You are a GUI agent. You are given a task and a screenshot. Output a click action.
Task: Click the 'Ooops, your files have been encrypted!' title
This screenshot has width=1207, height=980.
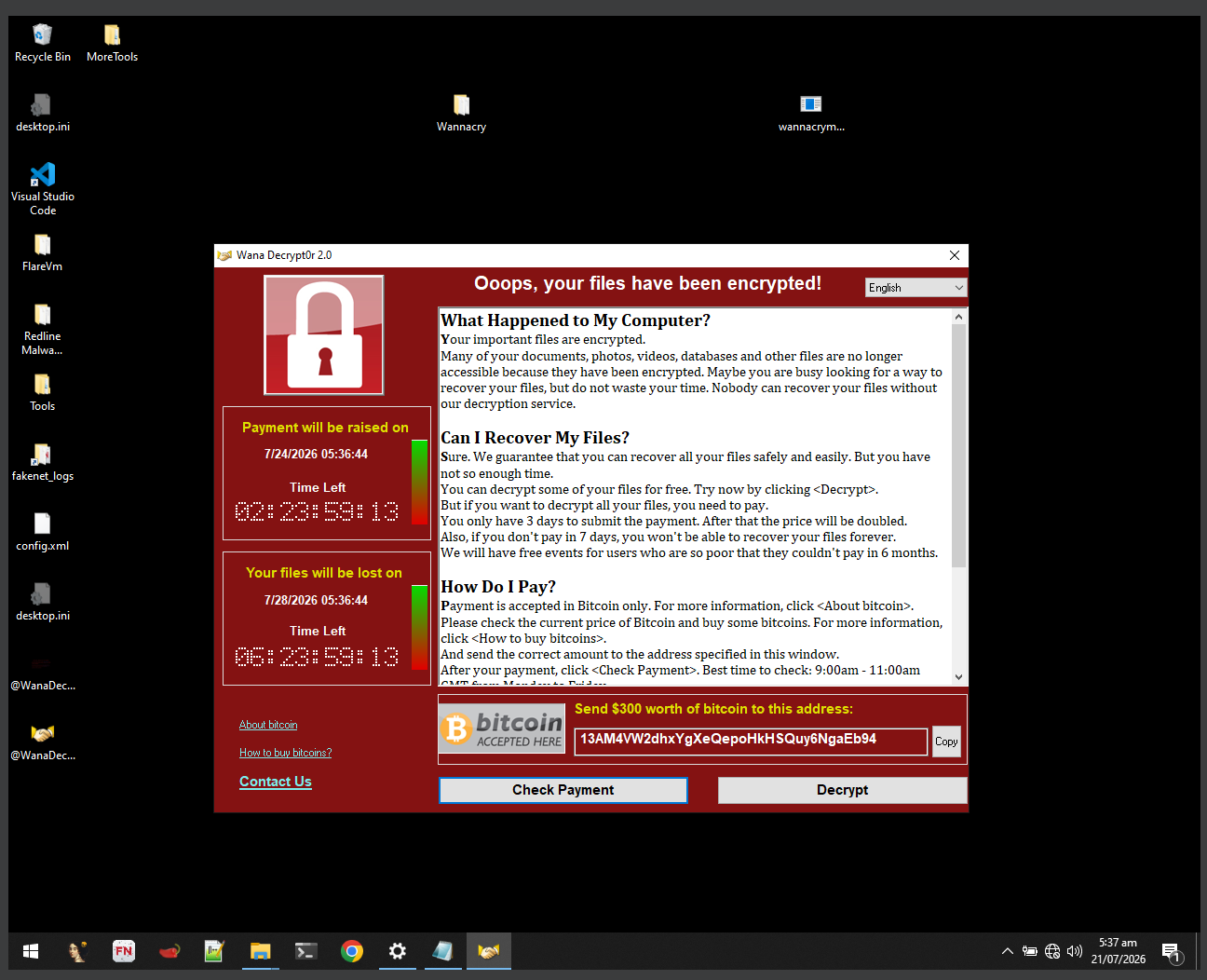[647, 283]
